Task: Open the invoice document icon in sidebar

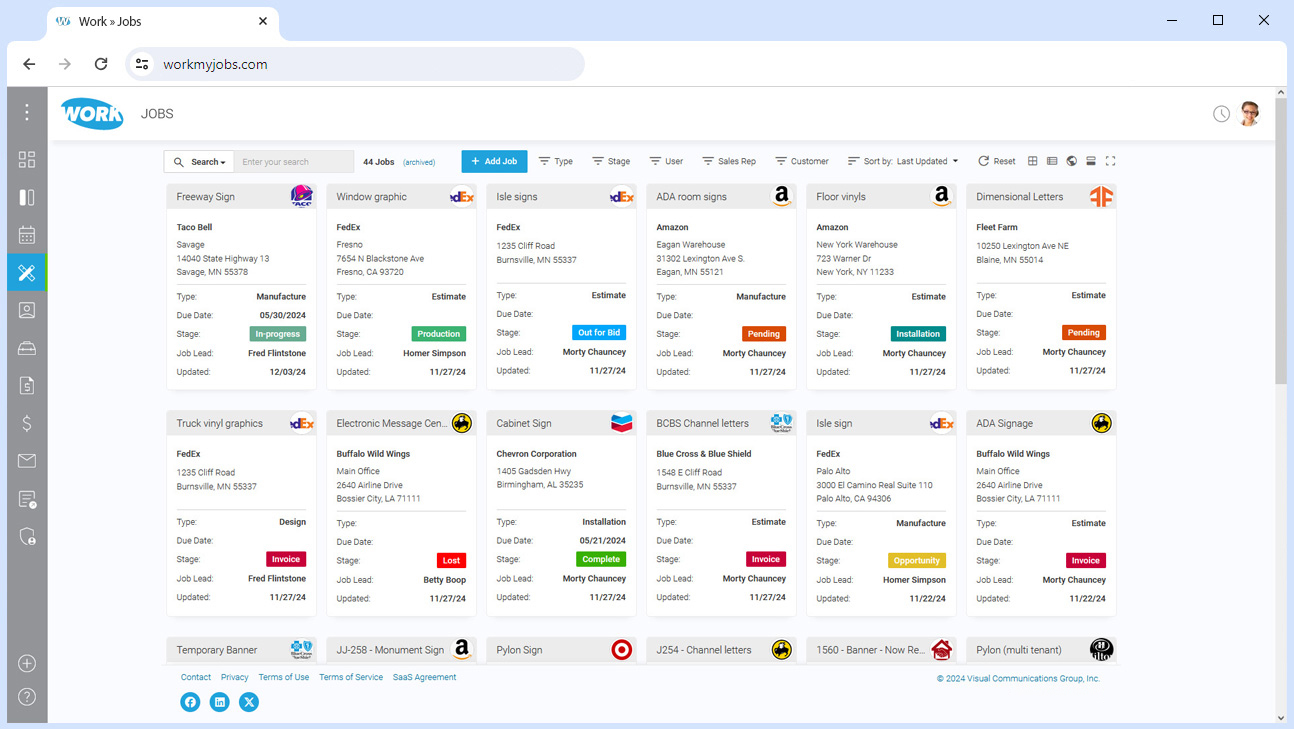Action: (x=27, y=385)
